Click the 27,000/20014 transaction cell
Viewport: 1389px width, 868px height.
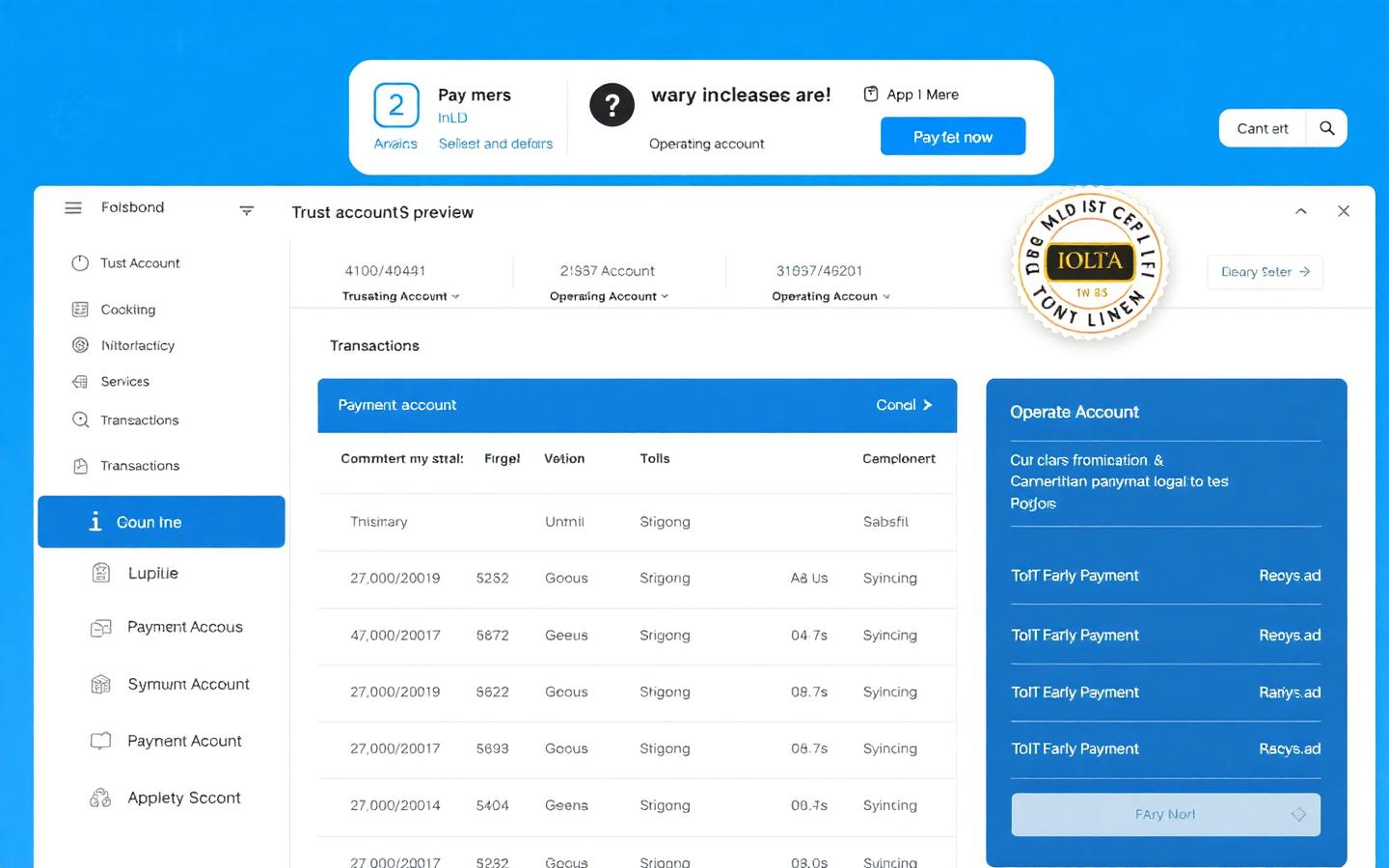tap(395, 805)
